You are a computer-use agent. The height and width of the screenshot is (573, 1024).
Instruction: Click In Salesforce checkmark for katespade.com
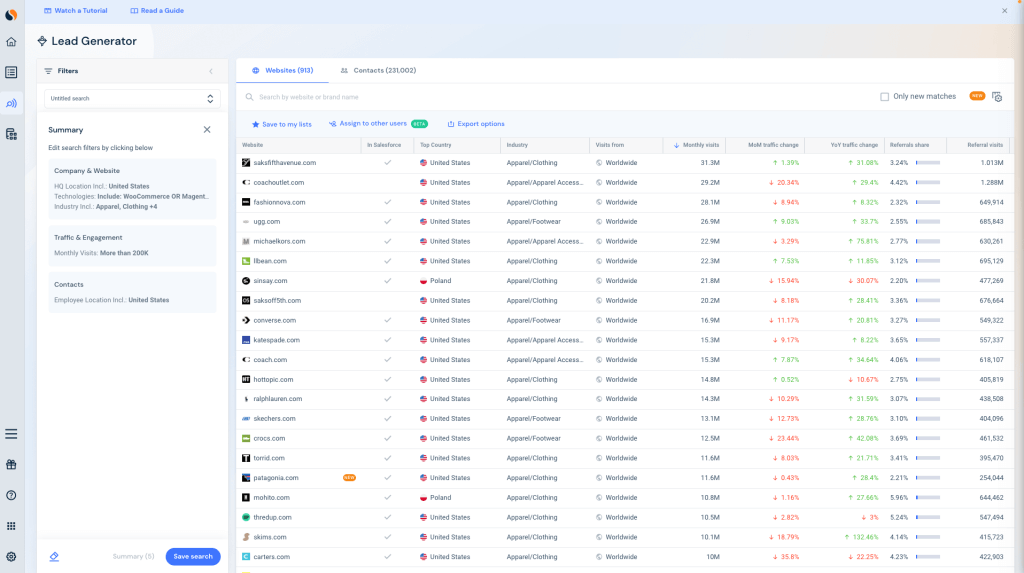(x=387, y=340)
